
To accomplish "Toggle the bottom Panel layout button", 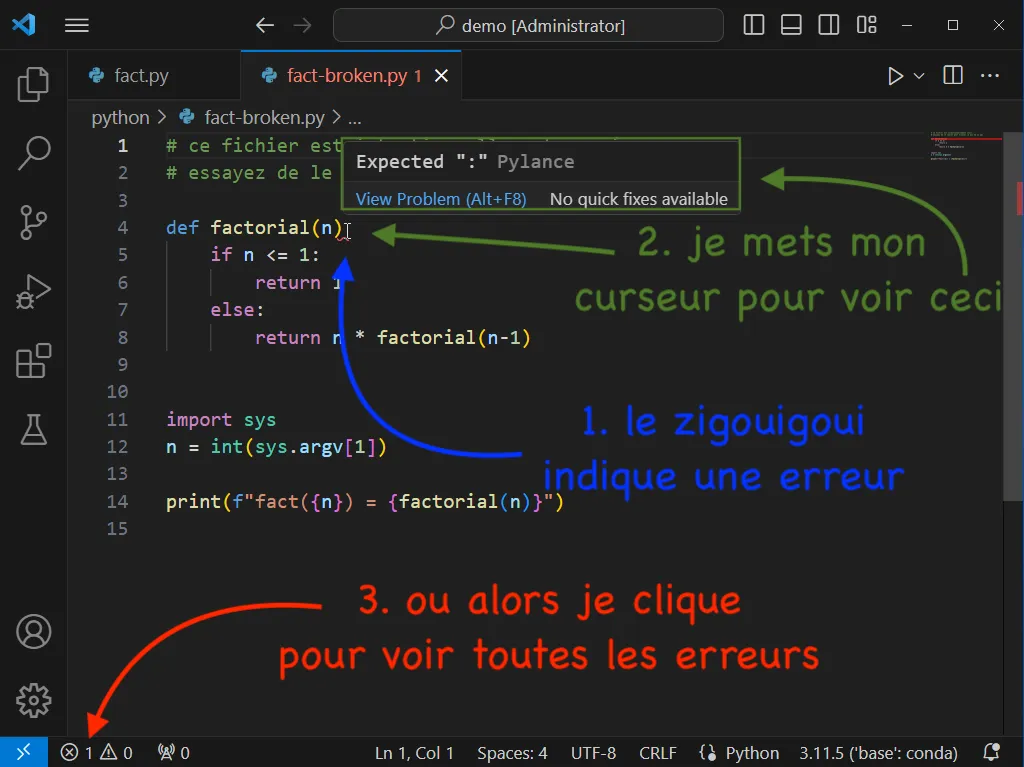I will (x=791, y=25).
